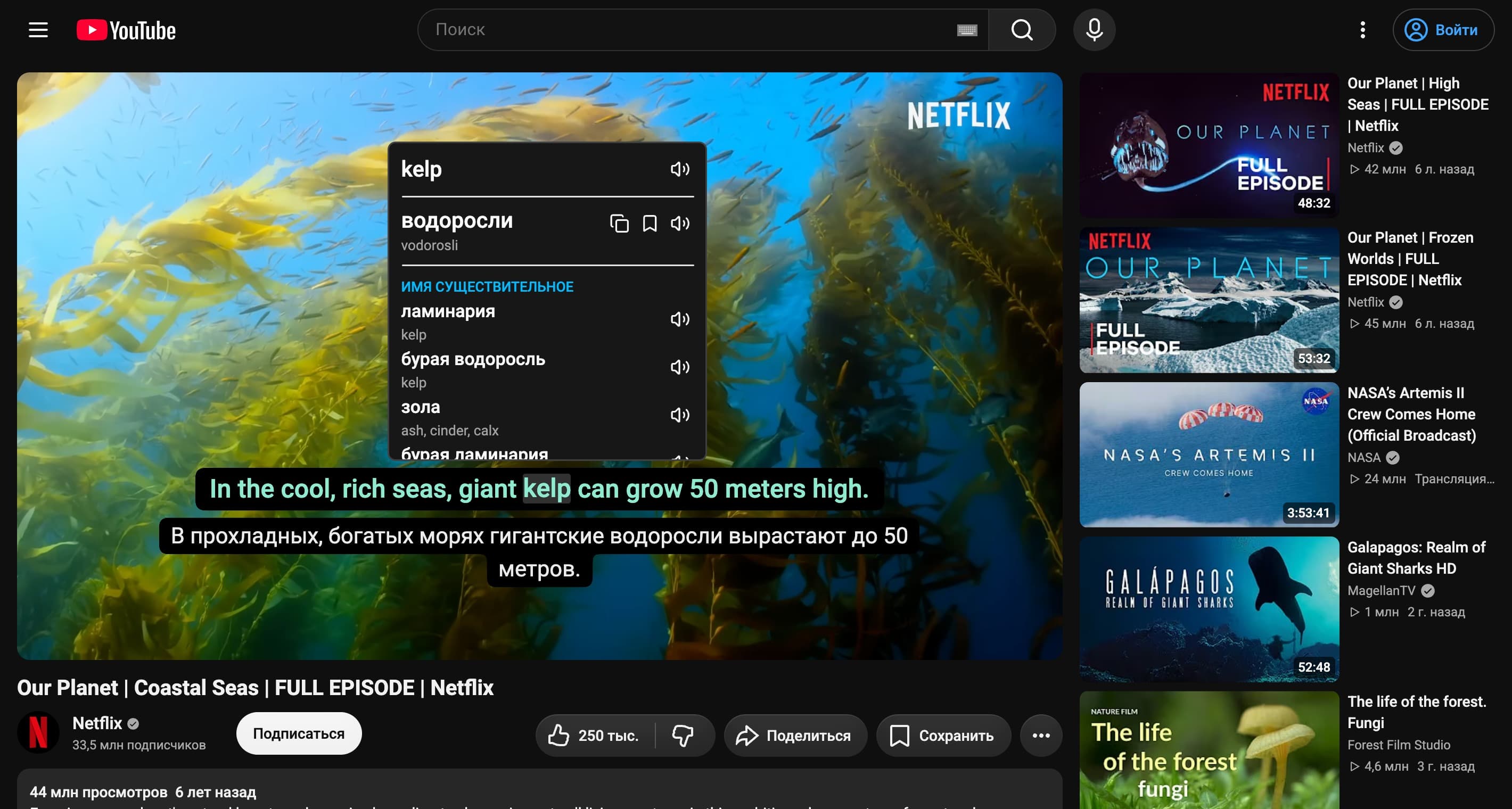Open Galapagos Realm of Giant Sharks thumbnail

coord(1209,609)
